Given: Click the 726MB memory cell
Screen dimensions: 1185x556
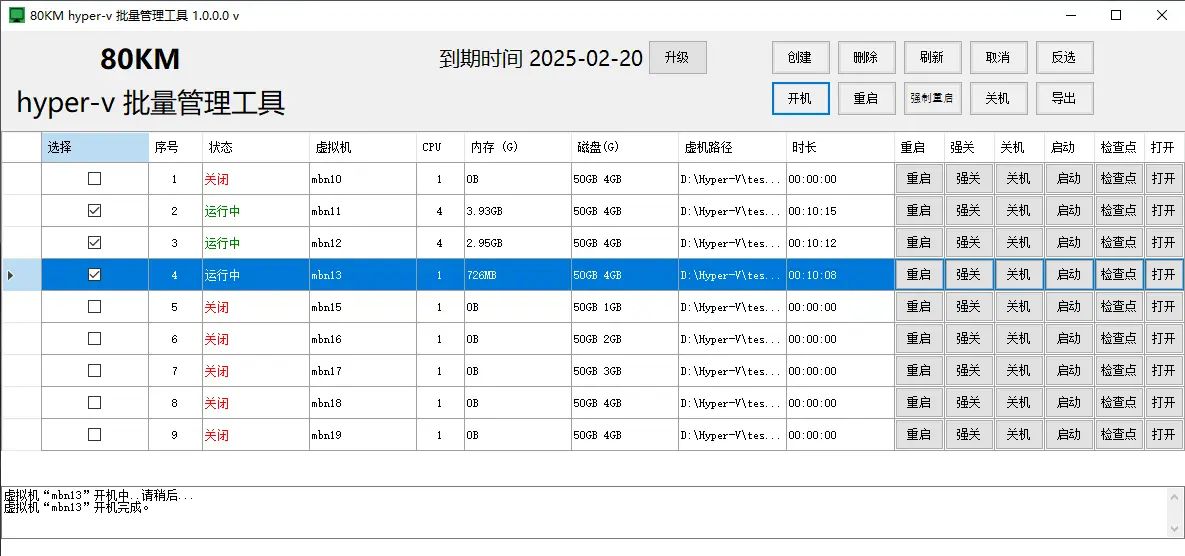Looking at the screenshot, I should (x=518, y=275).
